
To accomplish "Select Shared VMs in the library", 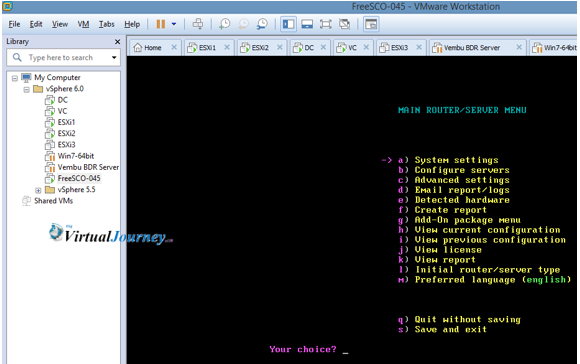I will click(53, 200).
